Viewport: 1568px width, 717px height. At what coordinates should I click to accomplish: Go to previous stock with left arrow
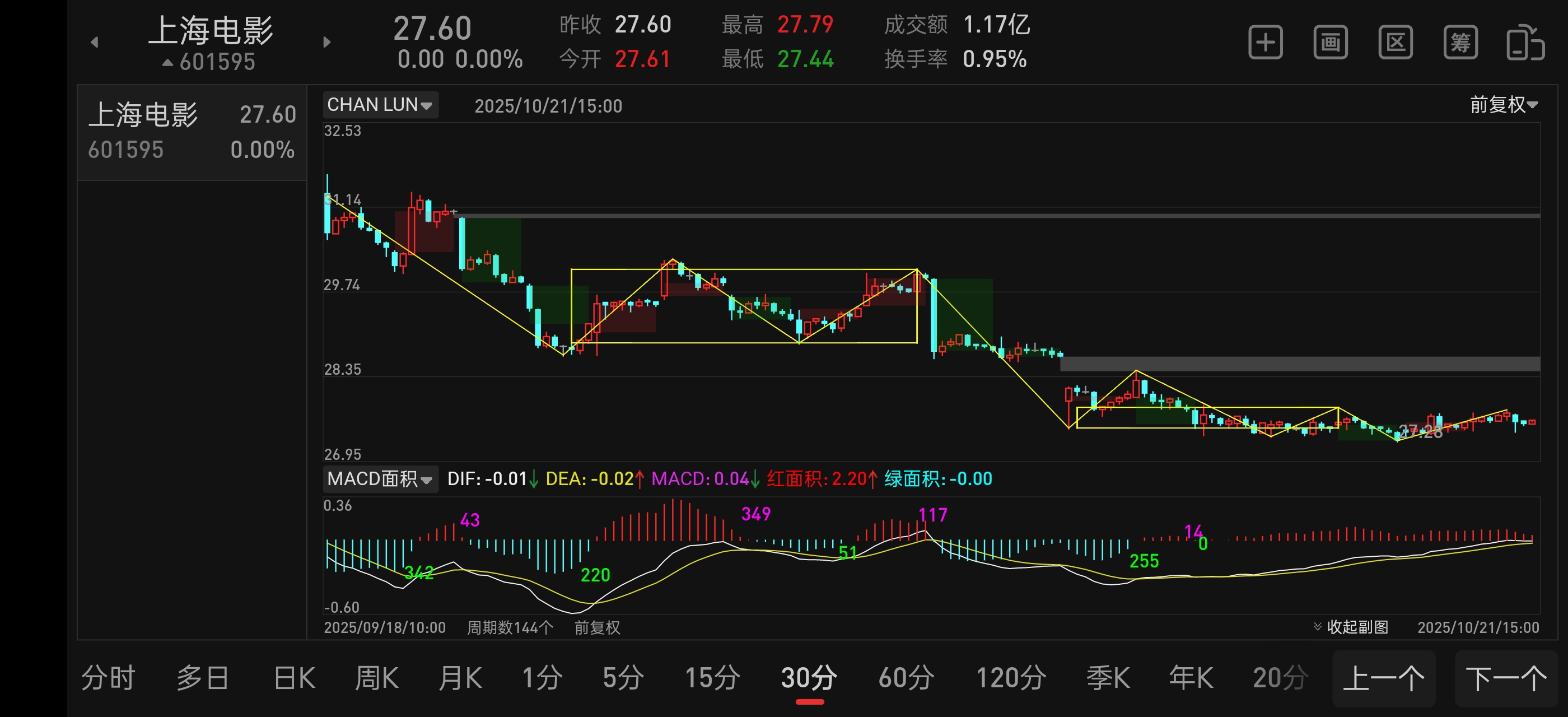tap(94, 42)
